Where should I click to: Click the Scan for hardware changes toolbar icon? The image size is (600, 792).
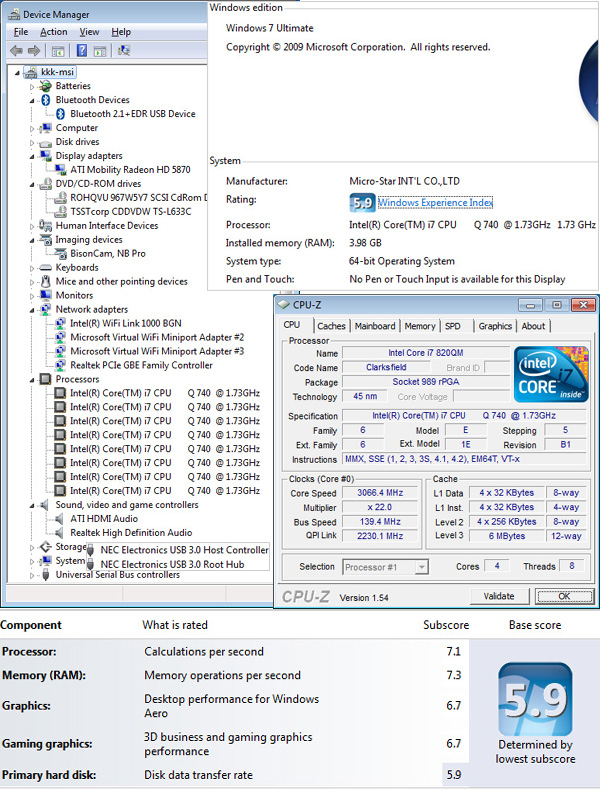[x=123, y=51]
